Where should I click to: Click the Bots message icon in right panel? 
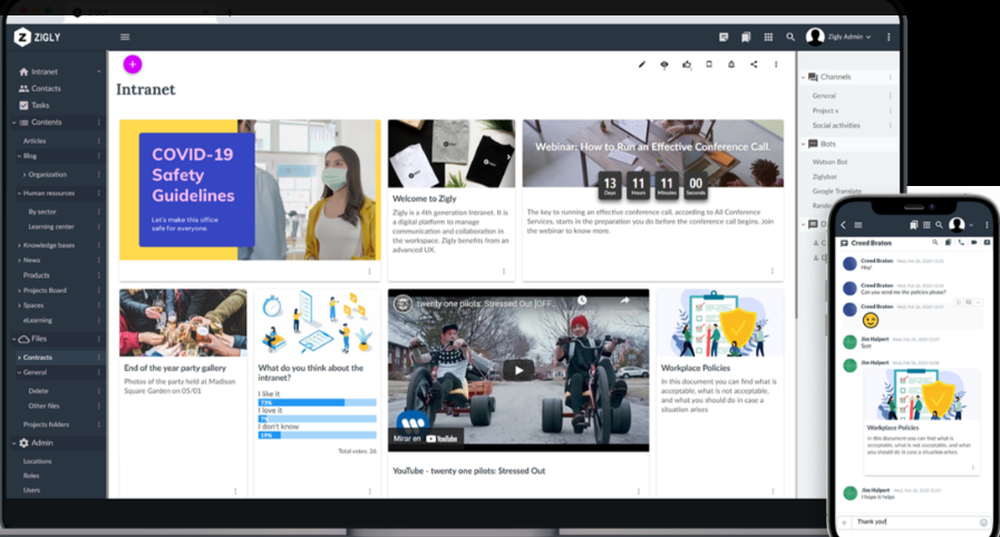[x=813, y=144]
